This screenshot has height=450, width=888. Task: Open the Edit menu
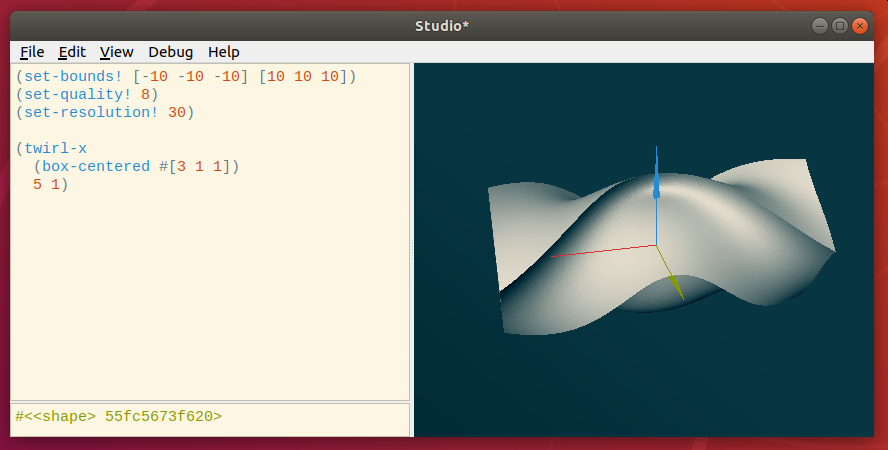click(72, 52)
